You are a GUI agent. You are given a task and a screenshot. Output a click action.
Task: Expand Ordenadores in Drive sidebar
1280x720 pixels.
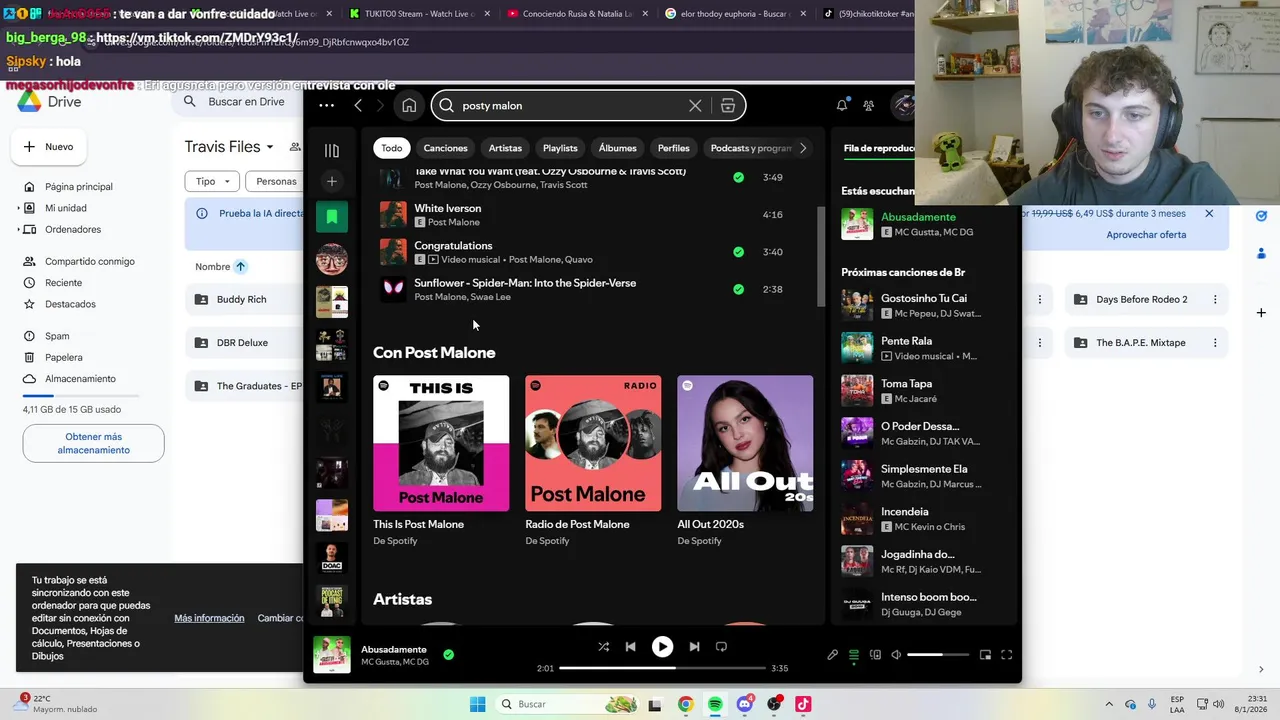tap(19, 229)
